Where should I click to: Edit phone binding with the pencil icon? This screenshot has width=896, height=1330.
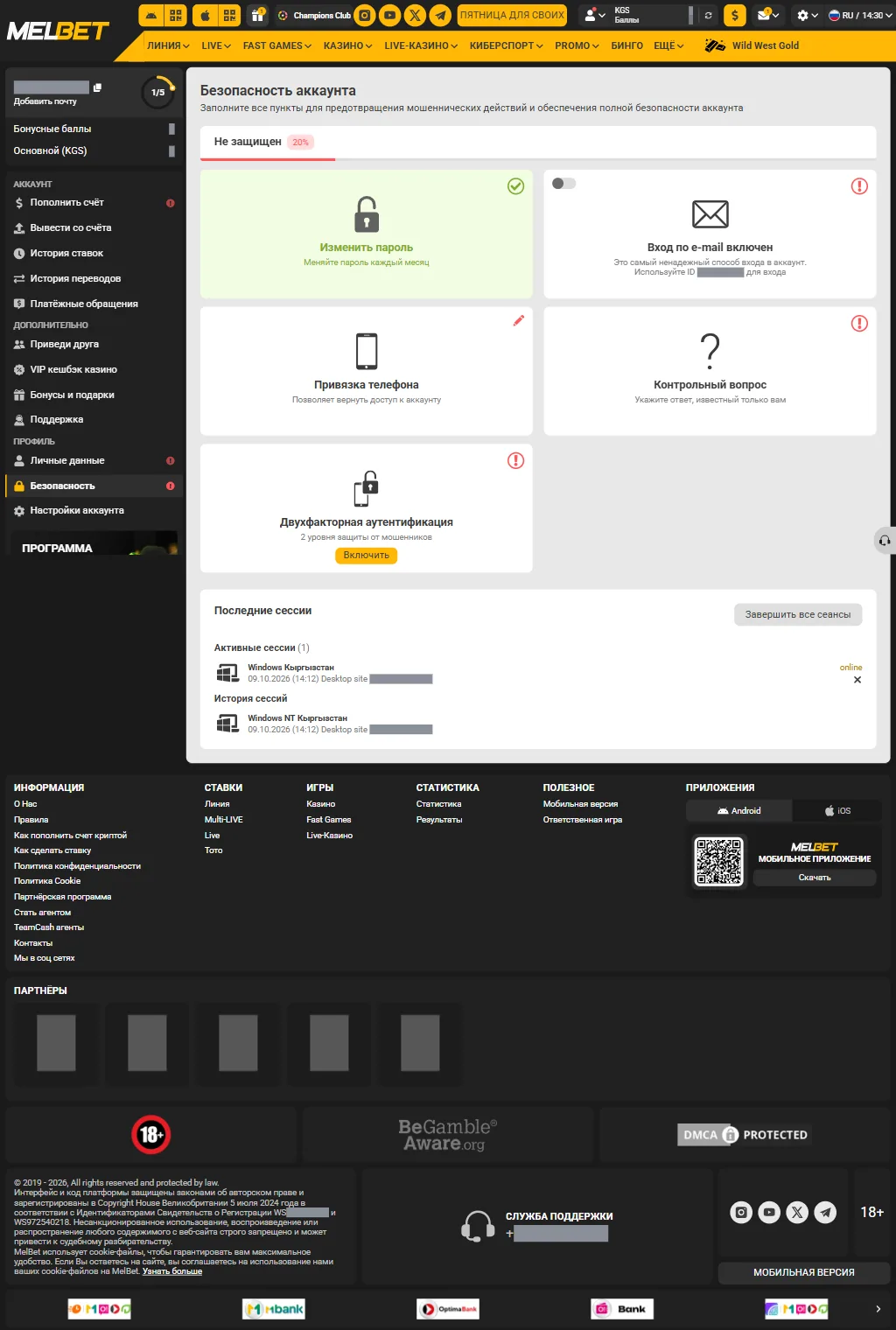click(x=519, y=320)
